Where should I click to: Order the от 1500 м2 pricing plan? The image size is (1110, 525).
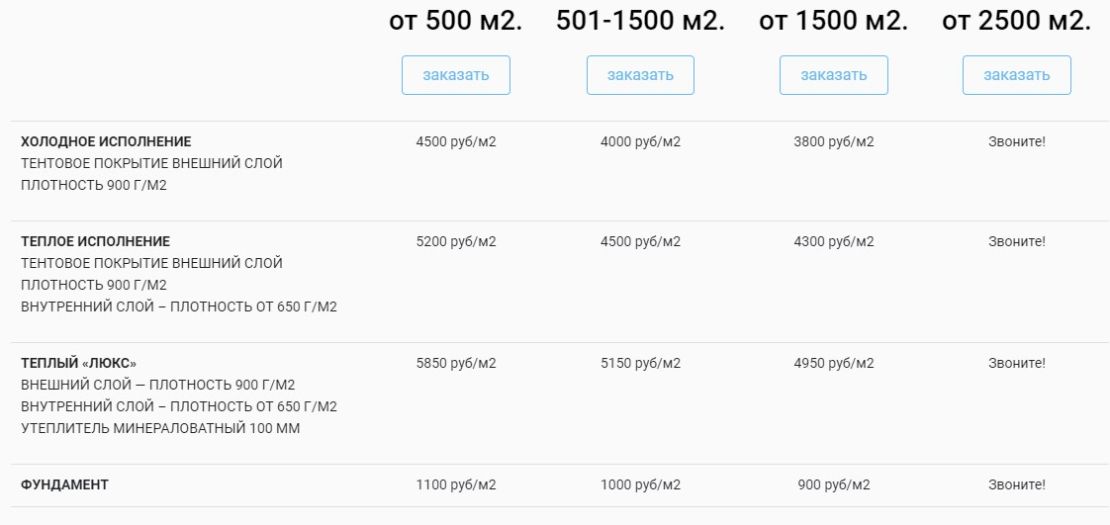(x=834, y=75)
